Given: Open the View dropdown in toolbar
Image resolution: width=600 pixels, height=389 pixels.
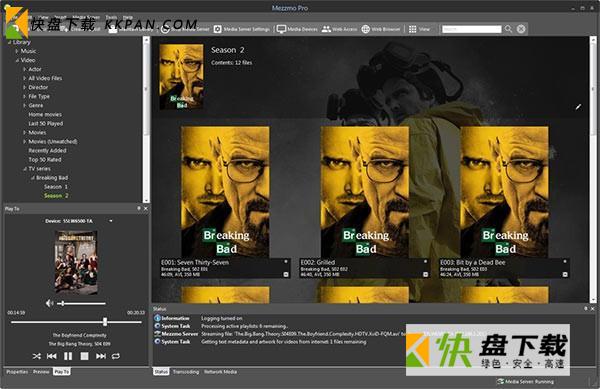Looking at the screenshot, I should pos(419,29).
